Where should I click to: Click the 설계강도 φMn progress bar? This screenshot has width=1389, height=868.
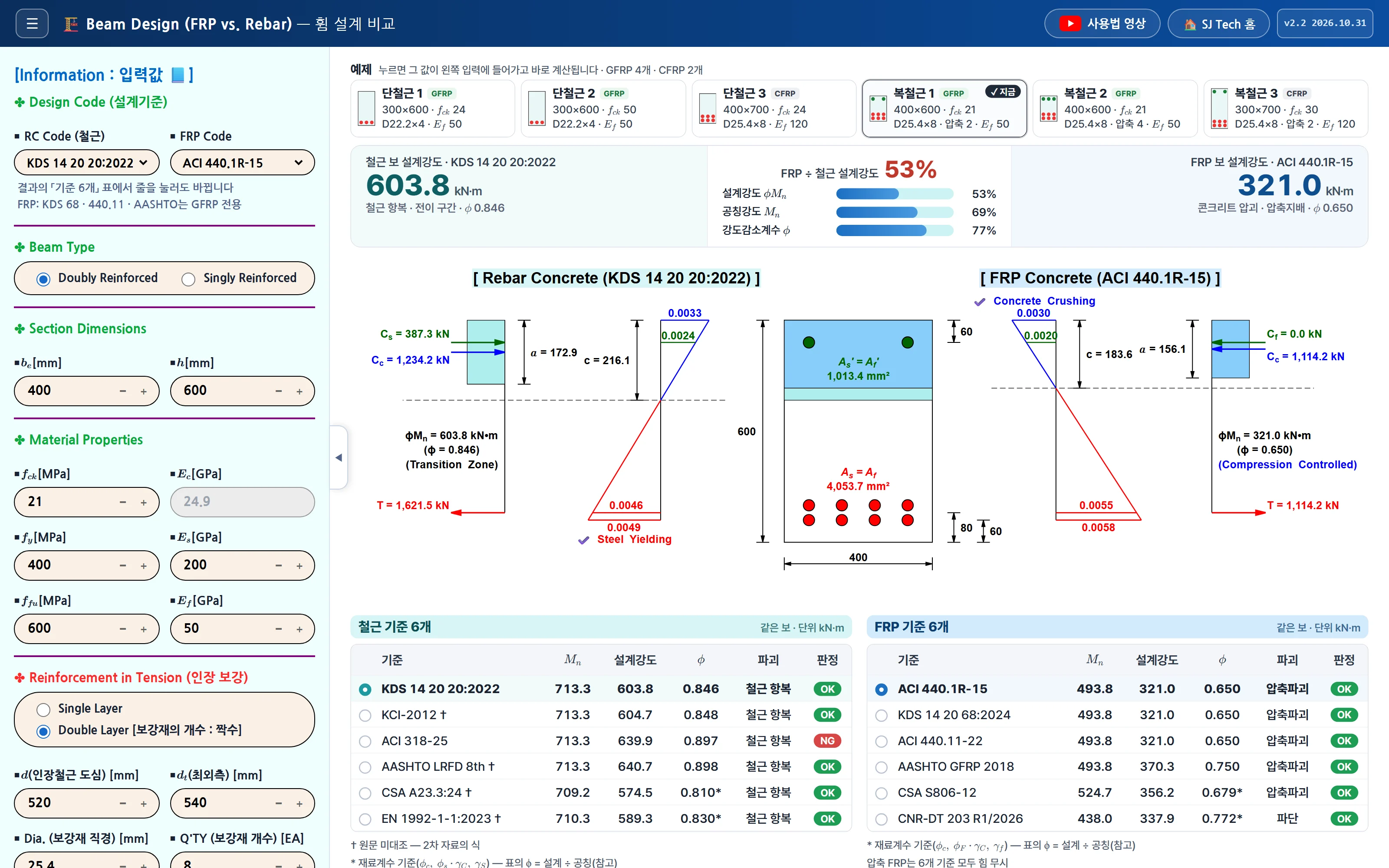894,194
